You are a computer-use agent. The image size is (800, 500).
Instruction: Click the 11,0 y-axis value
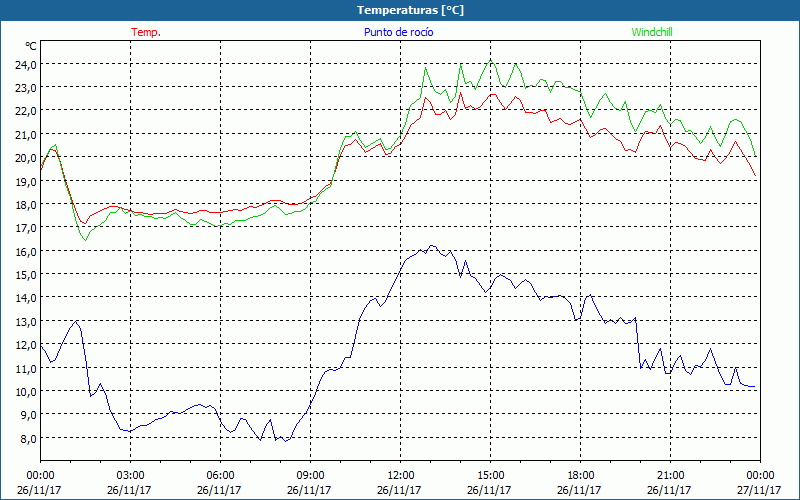point(27,368)
